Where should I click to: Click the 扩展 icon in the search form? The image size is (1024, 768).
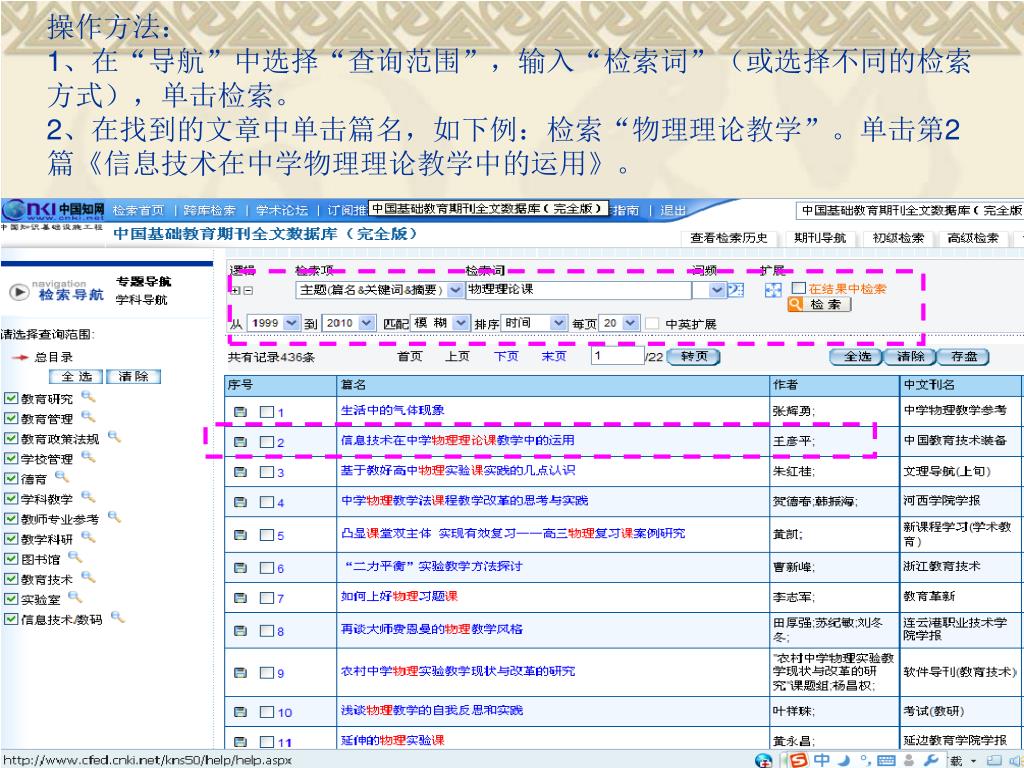[x=773, y=290]
